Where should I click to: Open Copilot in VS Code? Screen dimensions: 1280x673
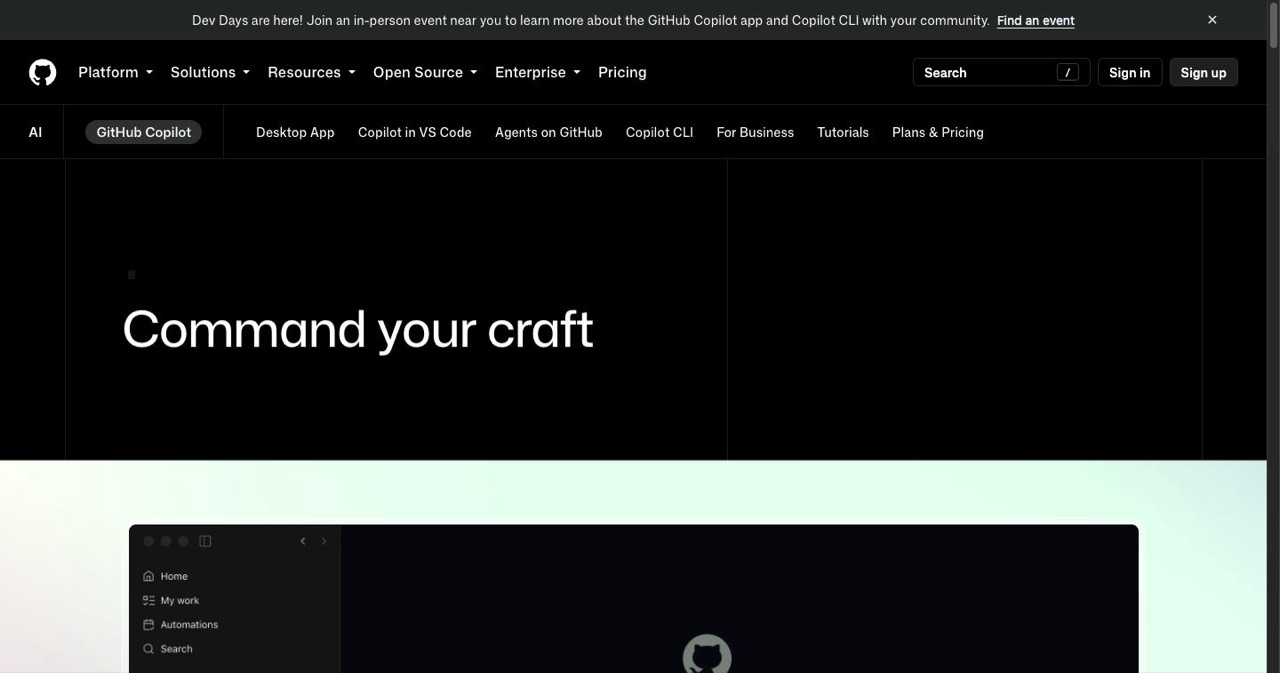[x=415, y=132]
